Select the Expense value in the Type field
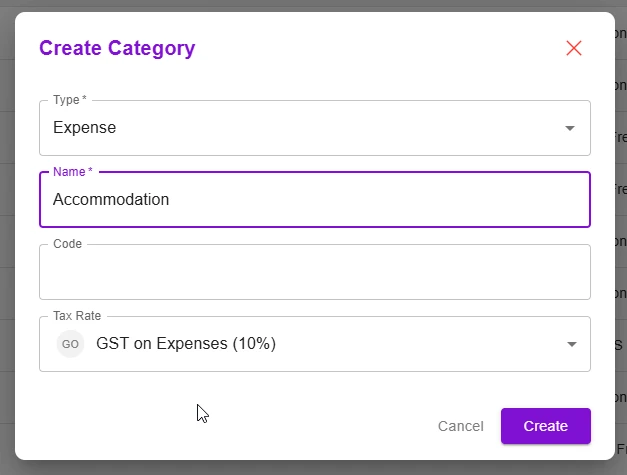 [x=85, y=128]
